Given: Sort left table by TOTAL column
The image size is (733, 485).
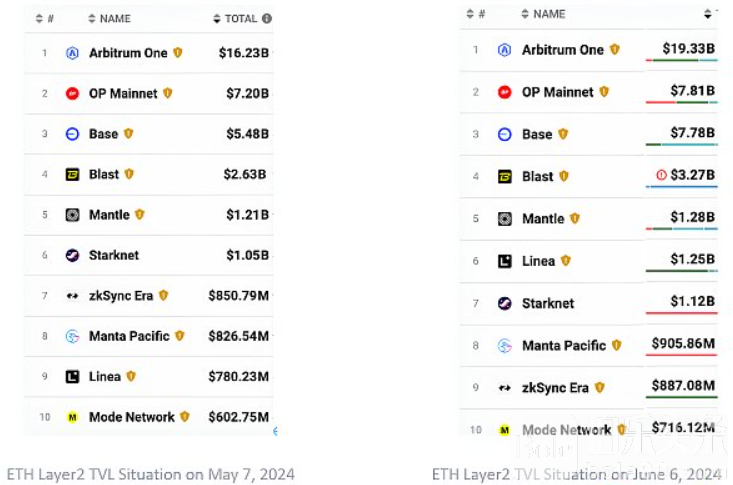Looking at the screenshot, I should click(x=235, y=18).
